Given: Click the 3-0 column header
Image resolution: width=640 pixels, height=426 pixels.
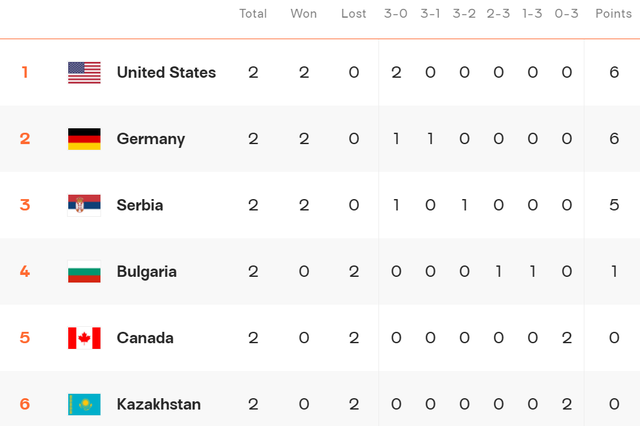Looking at the screenshot, I should (396, 14).
